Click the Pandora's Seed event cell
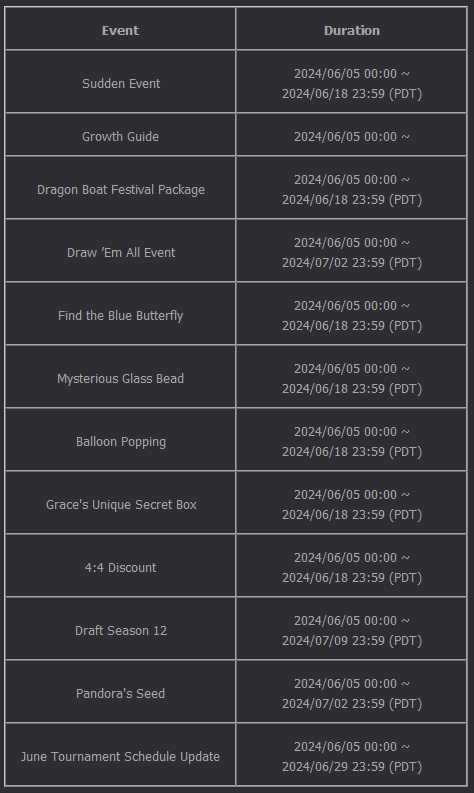The width and height of the screenshot is (474, 793). (x=120, y=691)
